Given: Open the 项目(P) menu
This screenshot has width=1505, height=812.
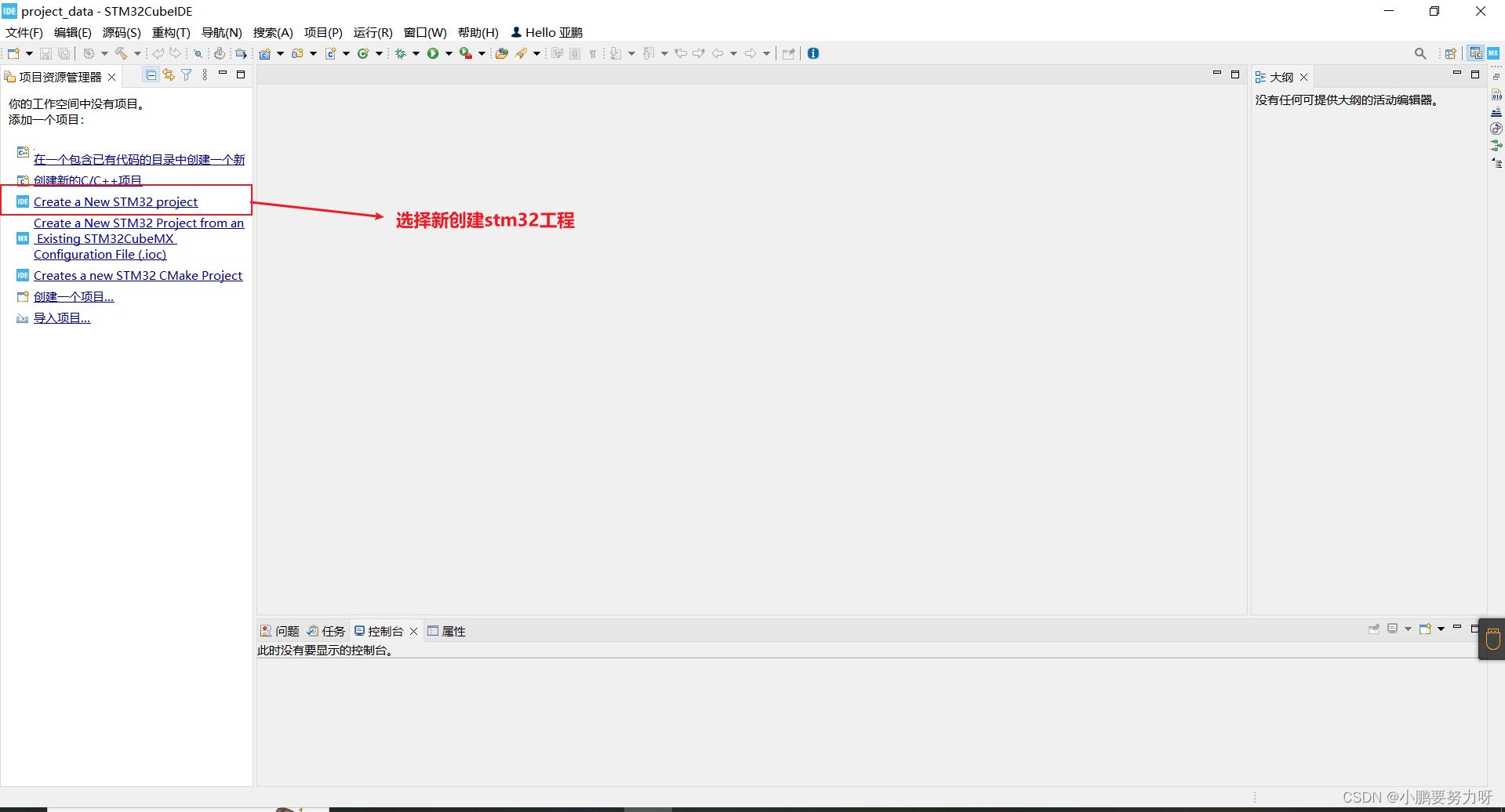Looking at the screenshot, I should tap(323, 32).
